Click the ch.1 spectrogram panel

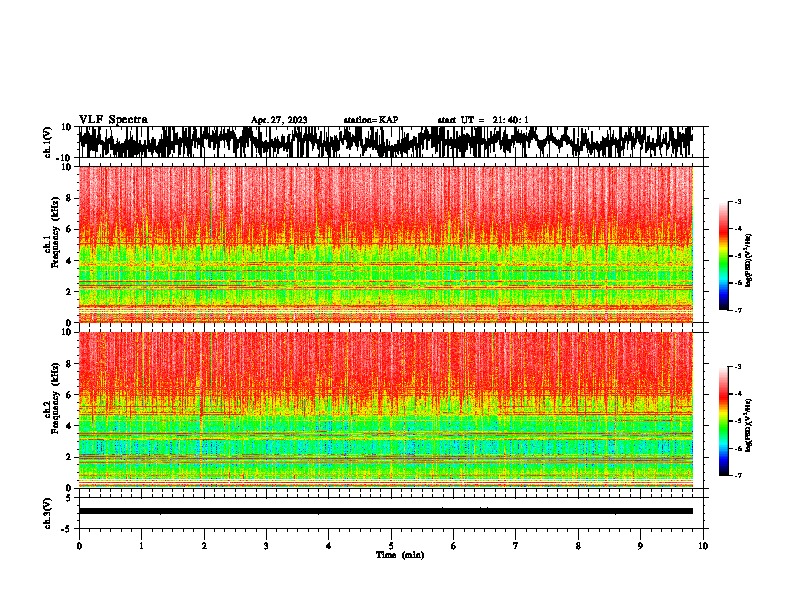click(x=385, y=244)
